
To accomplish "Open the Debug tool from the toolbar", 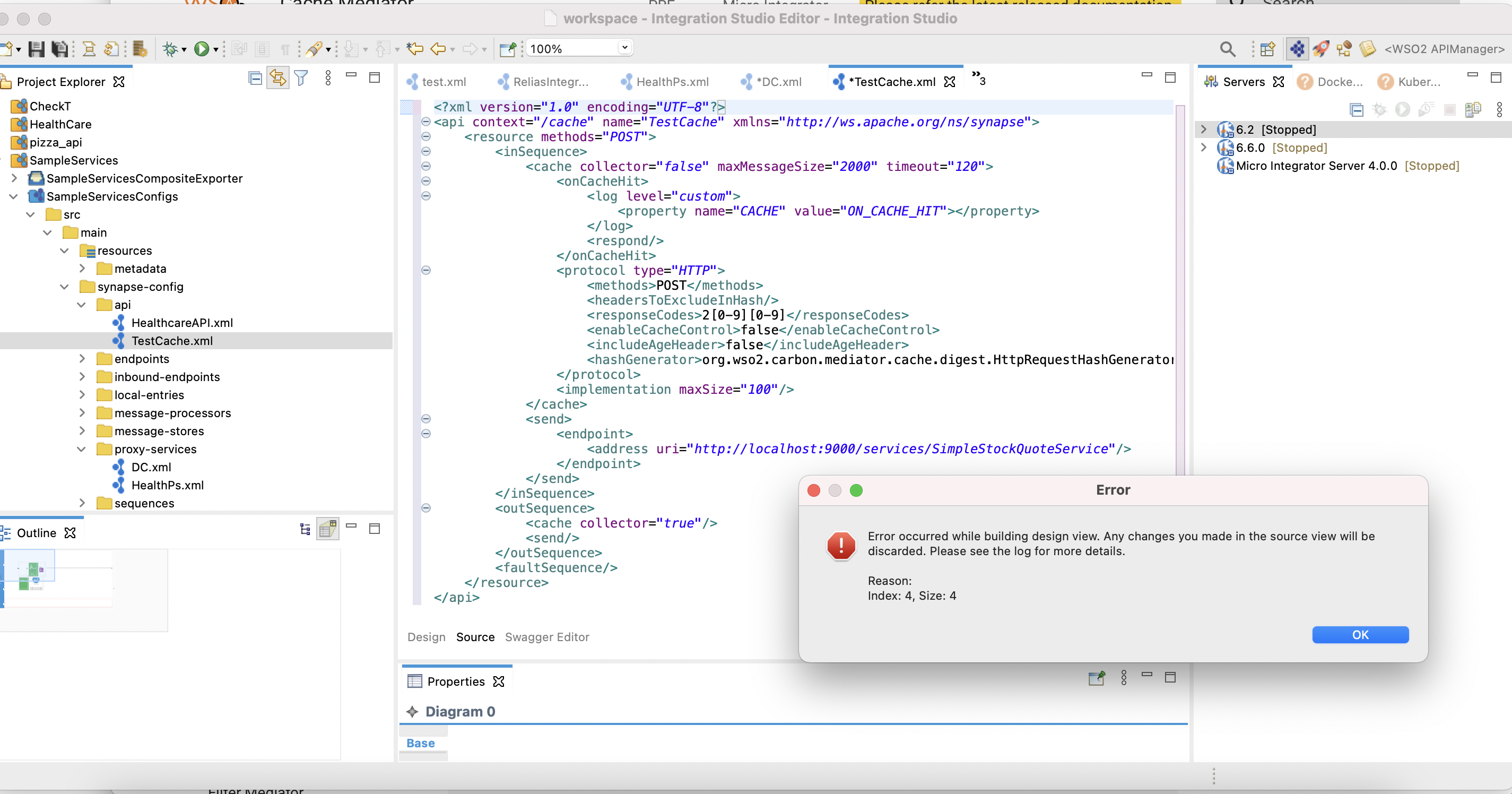I will (171, 49).
